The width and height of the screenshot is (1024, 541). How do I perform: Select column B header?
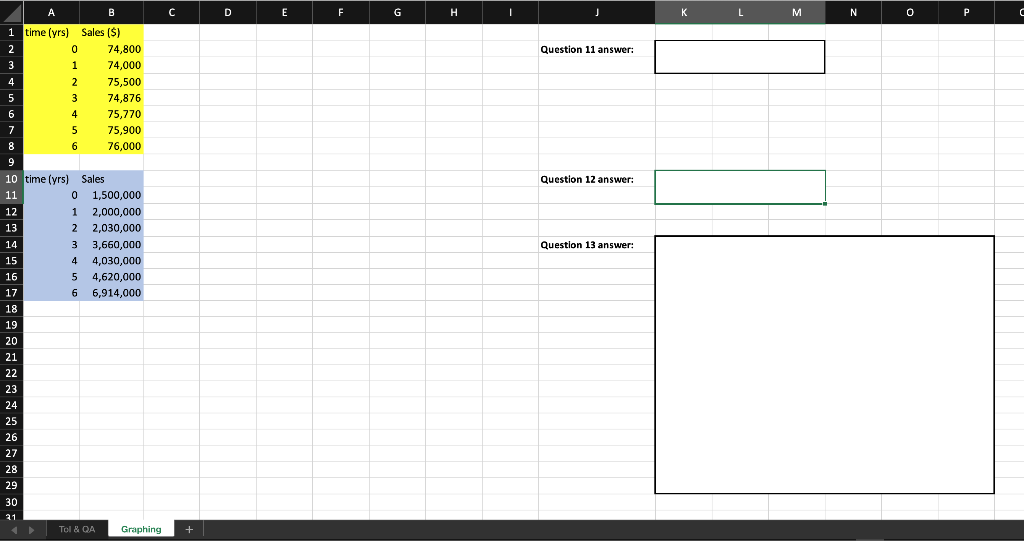click(x=112, y=12)
